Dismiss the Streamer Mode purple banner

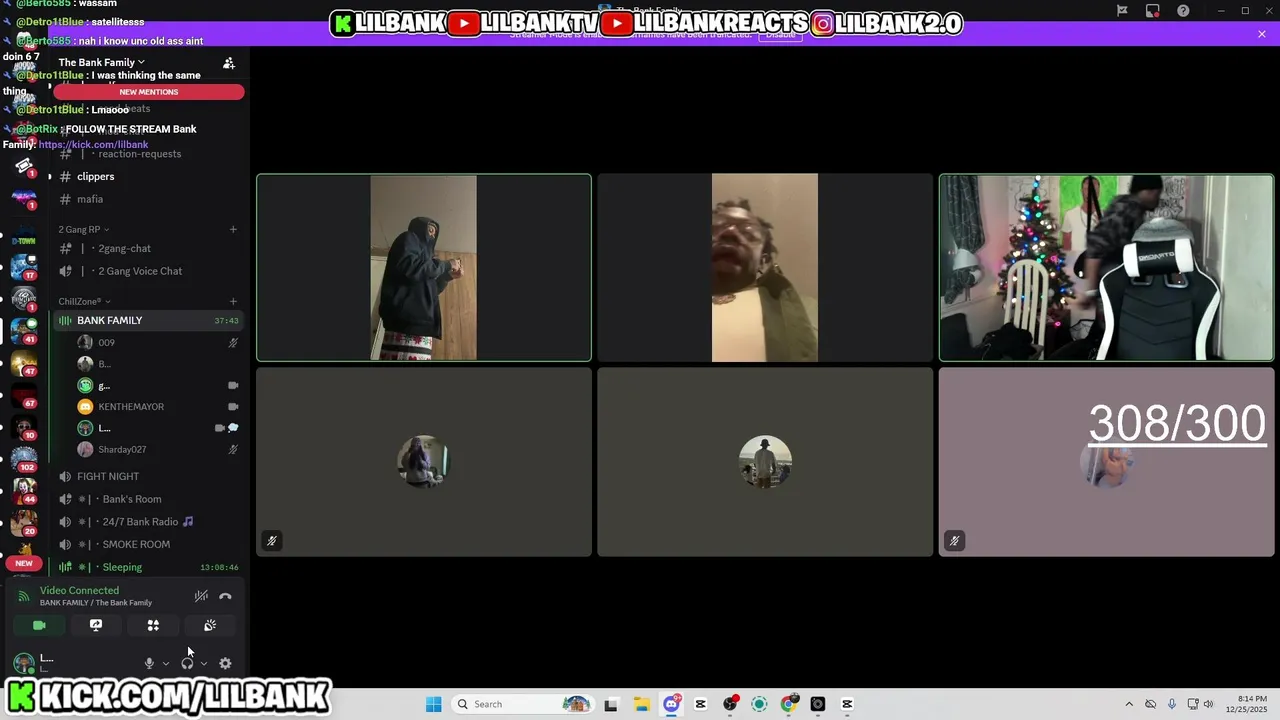pyautogui.click(x=1262, y=34)
